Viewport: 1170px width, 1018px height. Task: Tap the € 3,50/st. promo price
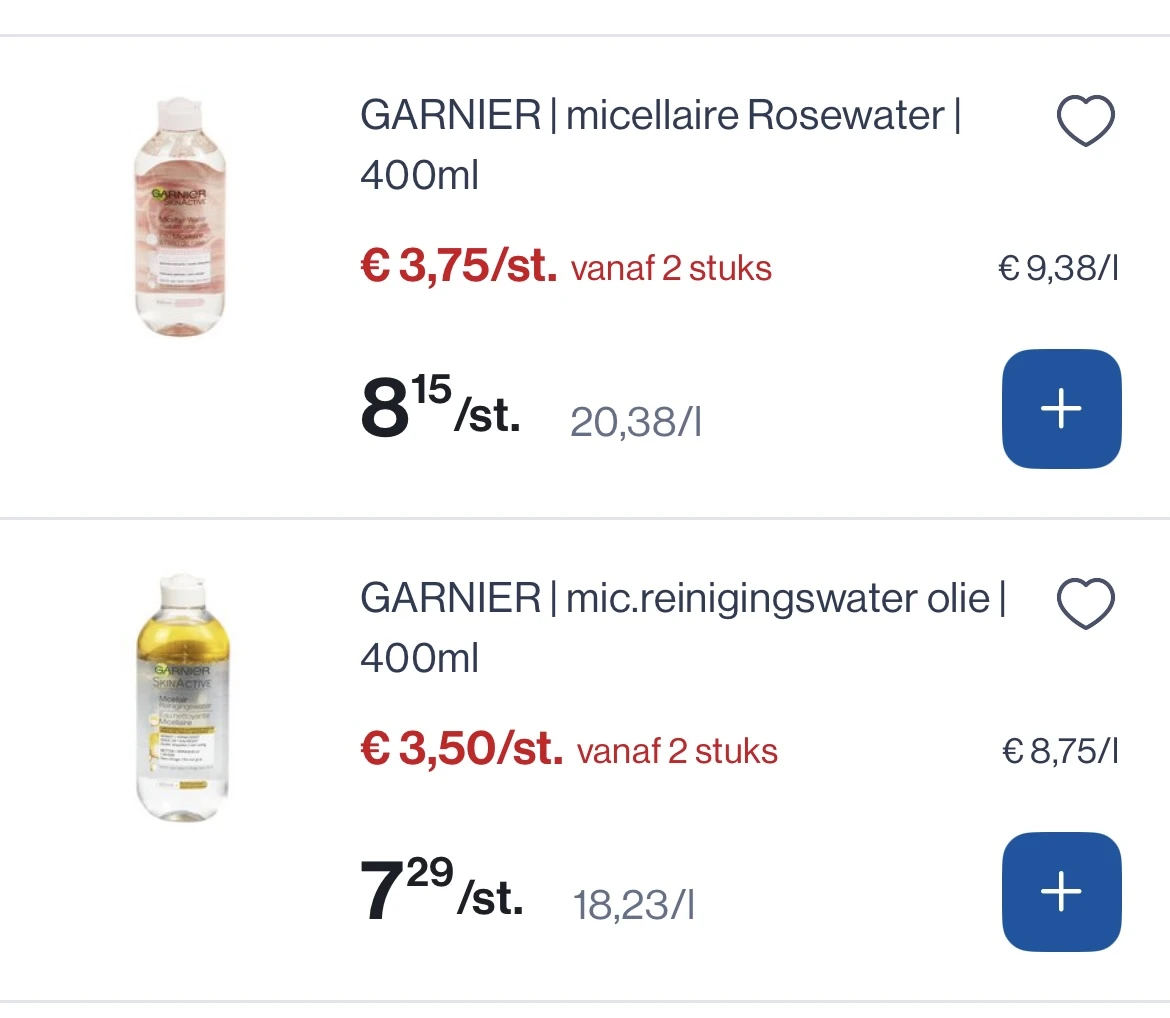(461, 749)
